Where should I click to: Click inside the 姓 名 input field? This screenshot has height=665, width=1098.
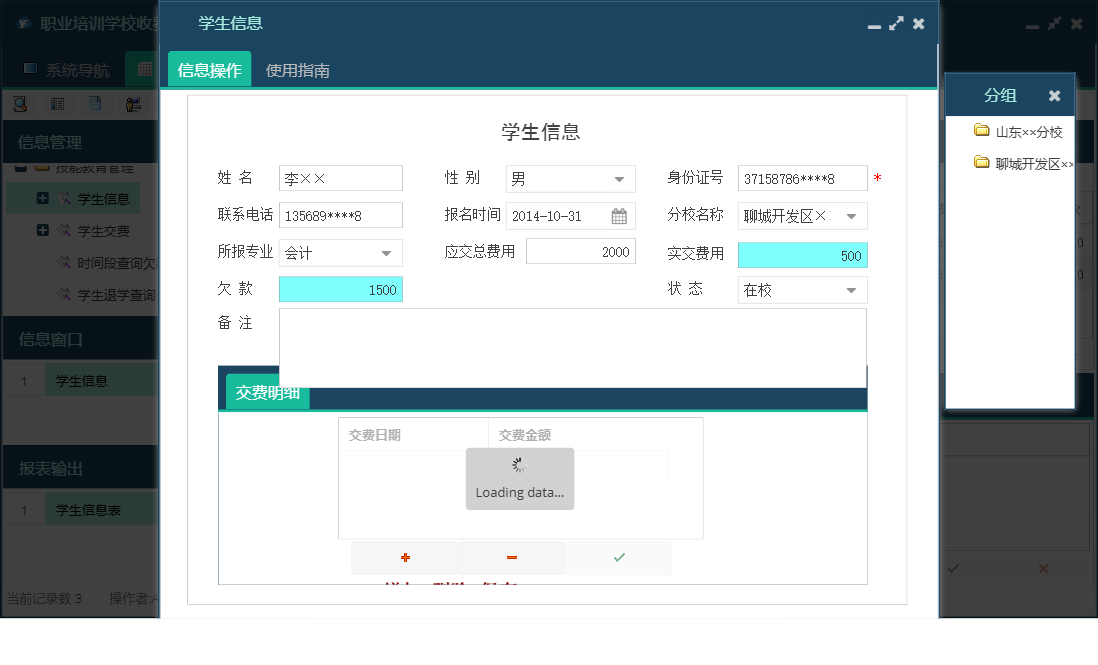click(x=340, y=179)
